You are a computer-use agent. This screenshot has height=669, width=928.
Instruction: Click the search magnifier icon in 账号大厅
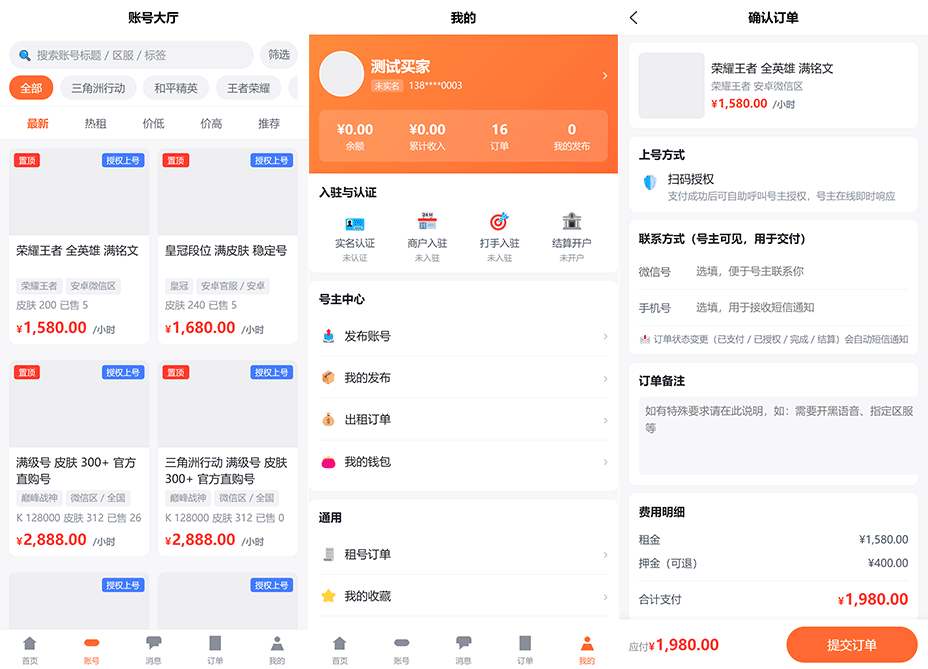[25, 55]
